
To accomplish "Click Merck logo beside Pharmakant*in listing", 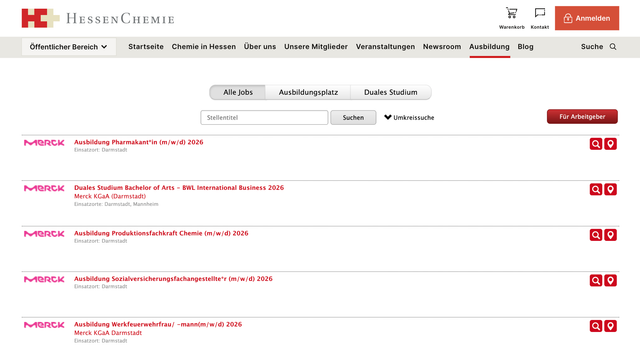I will [x=44, y=143].
